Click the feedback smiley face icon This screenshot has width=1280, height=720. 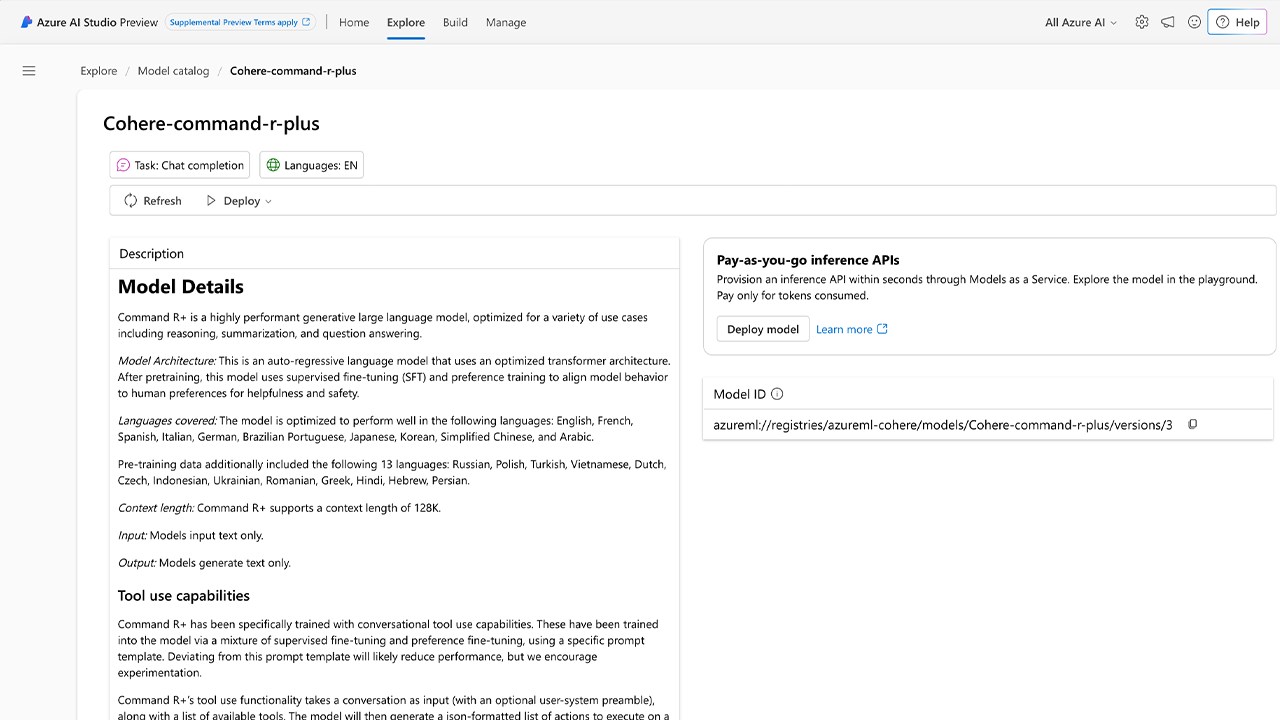pyautogui.click(x=1194, y=22)
